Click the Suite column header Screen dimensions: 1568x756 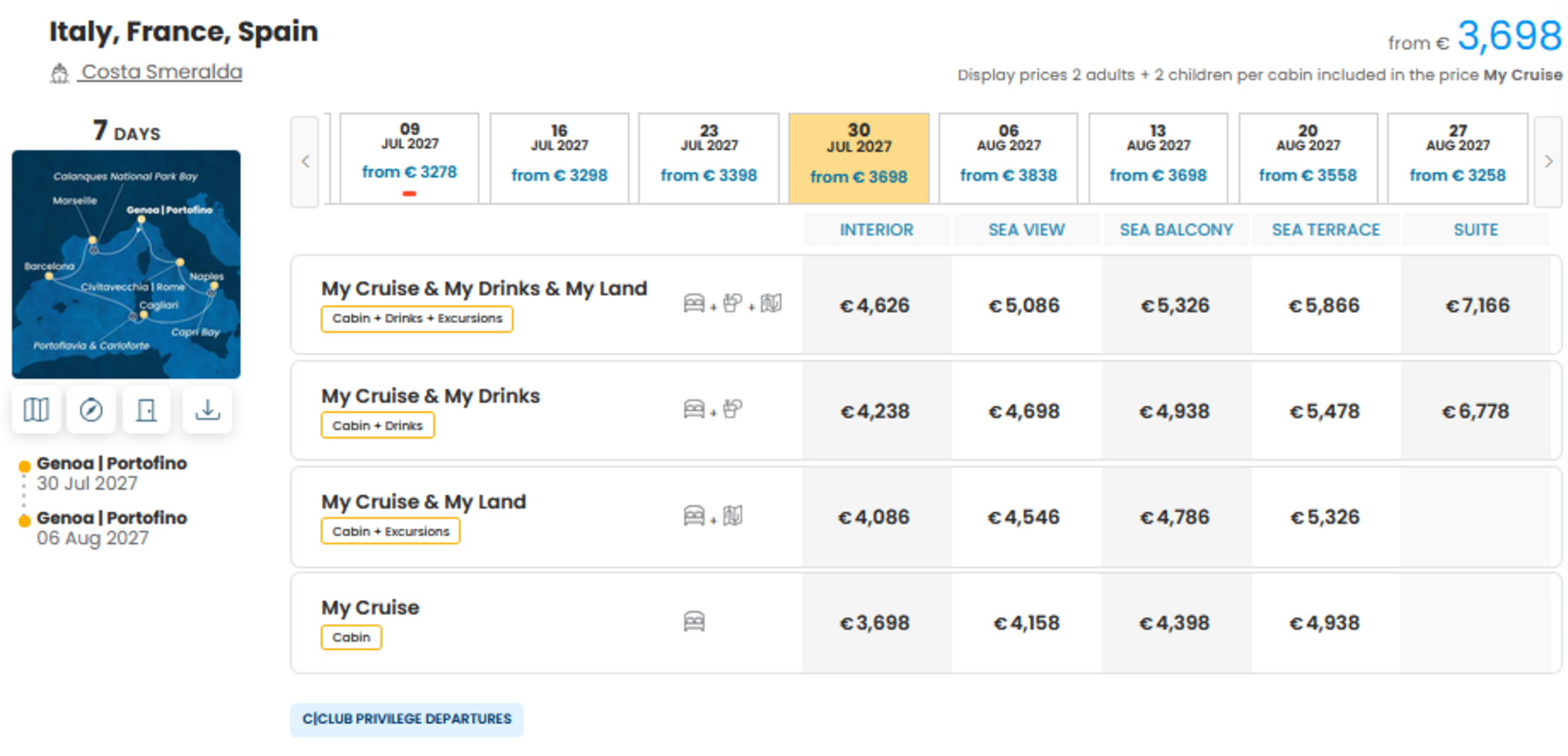(1475, 230)
